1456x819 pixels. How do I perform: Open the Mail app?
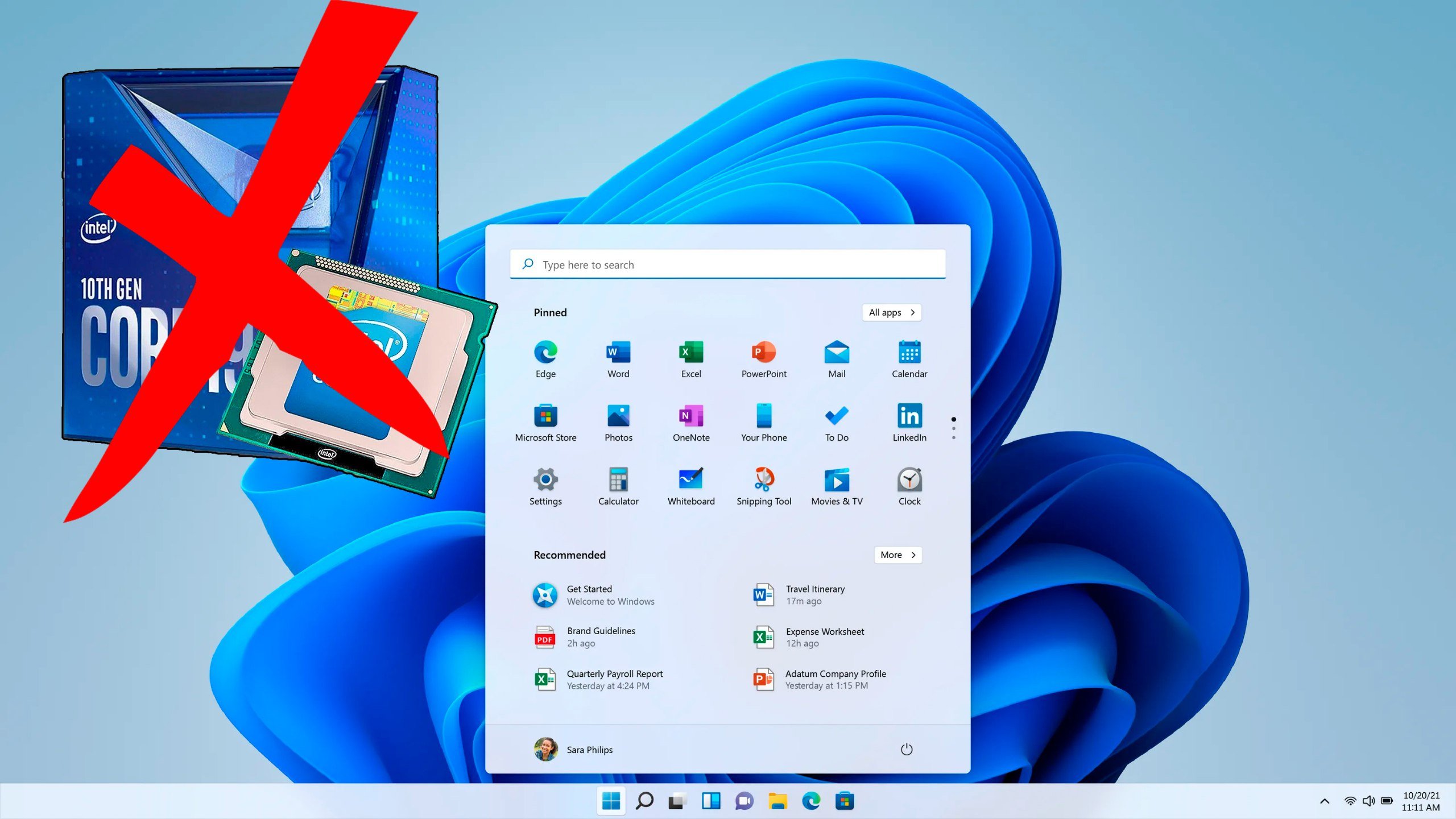837,359
